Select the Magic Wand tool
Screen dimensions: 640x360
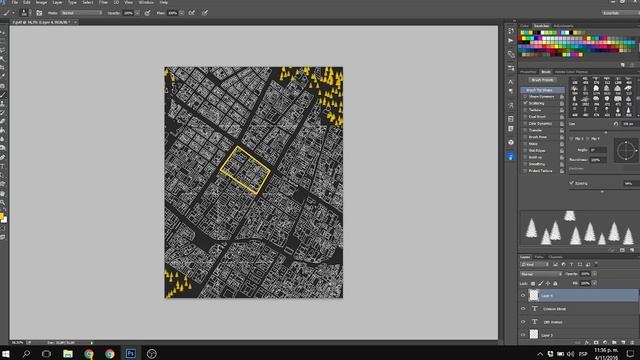(x=3, y=59)
